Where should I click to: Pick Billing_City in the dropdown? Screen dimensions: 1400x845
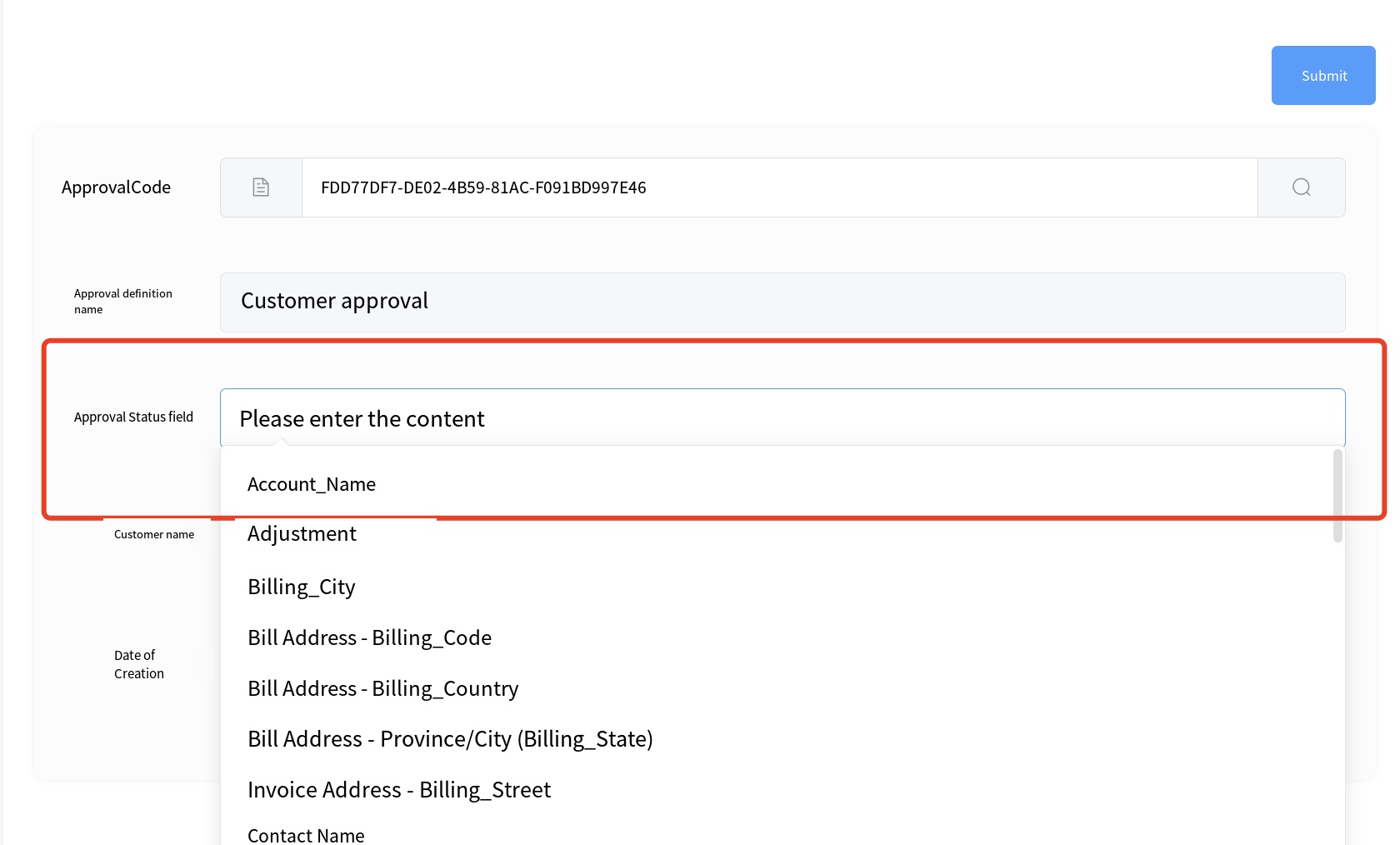pyautogui.click(x=302, y=587)
